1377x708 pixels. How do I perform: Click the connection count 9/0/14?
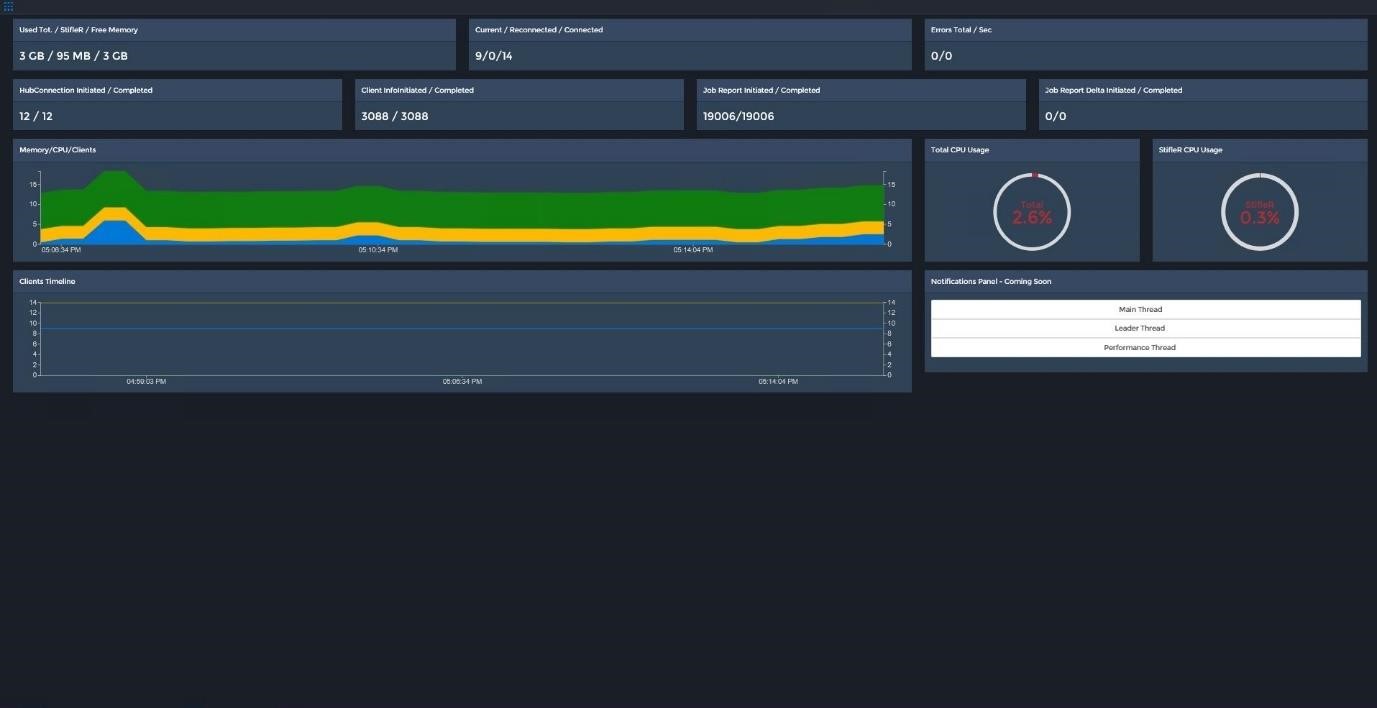pos(493,56)
